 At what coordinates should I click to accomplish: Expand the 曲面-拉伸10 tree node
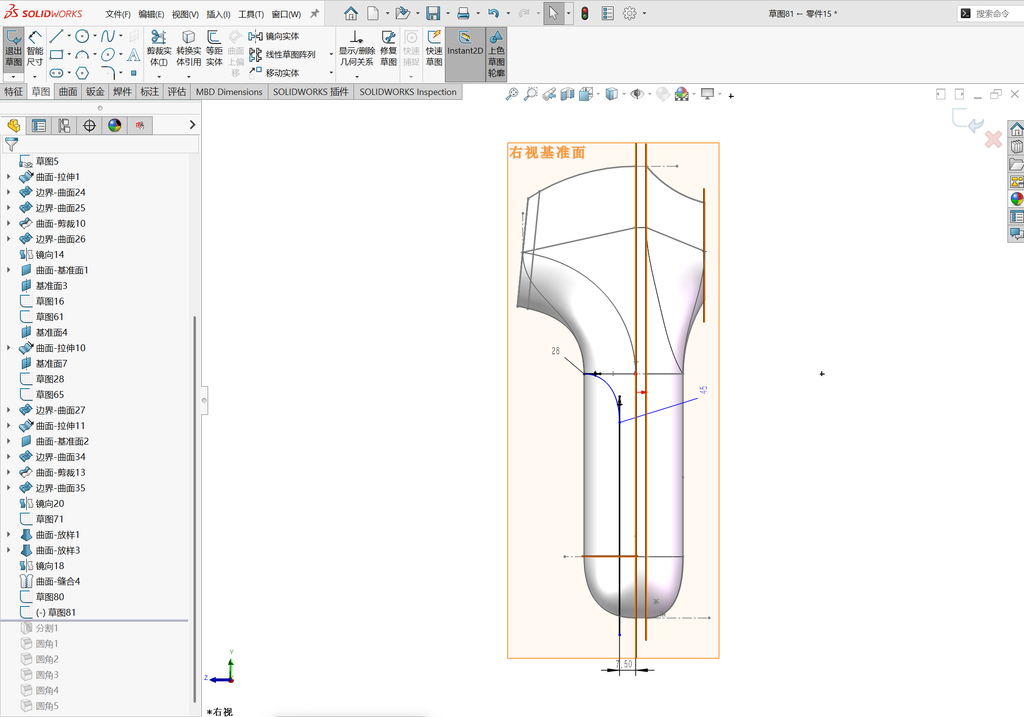pos(8,348)
